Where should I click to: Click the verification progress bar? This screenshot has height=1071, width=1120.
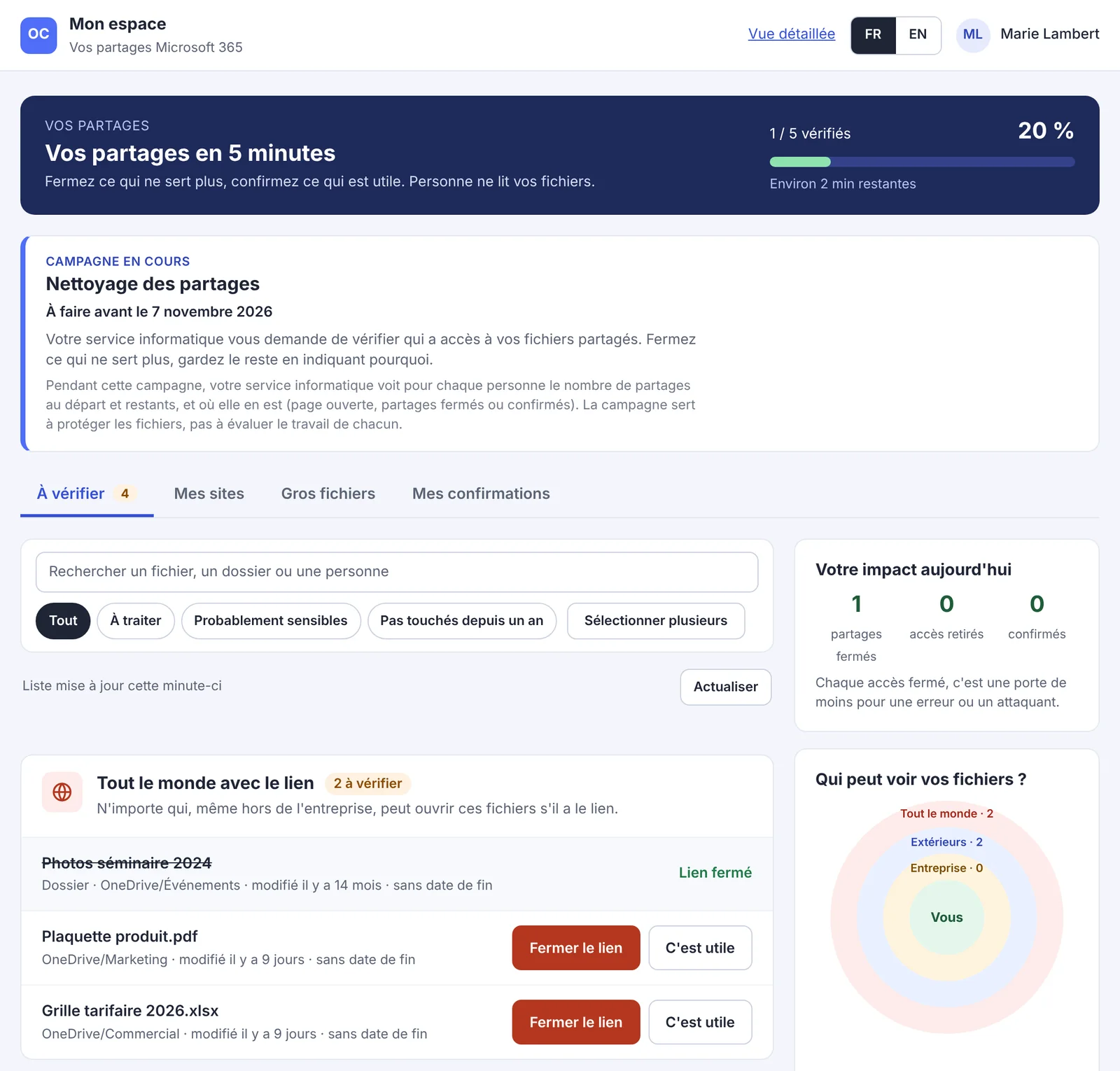(x=922, y=162)
